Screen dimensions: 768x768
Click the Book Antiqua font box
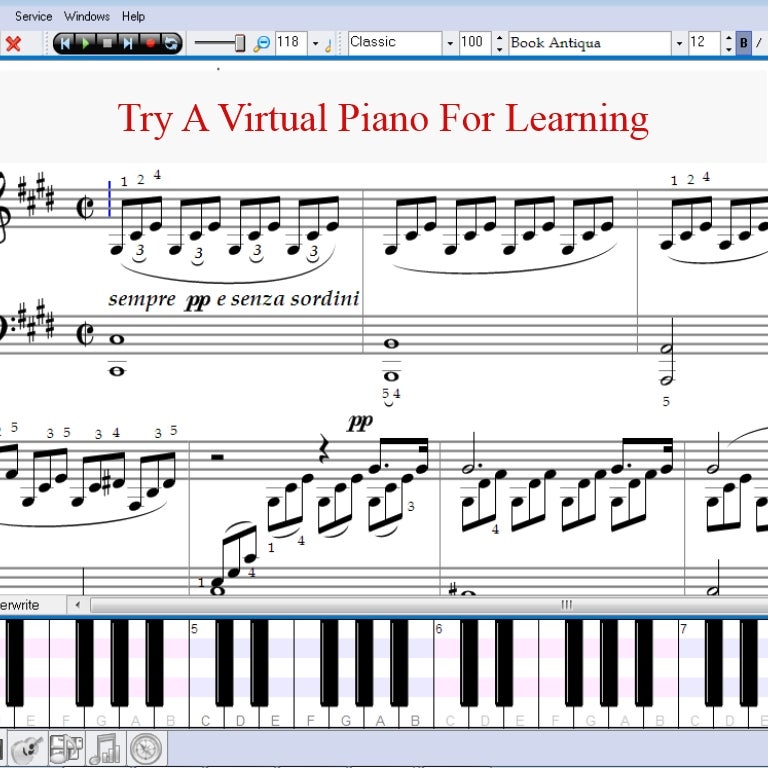click(589, 43)
